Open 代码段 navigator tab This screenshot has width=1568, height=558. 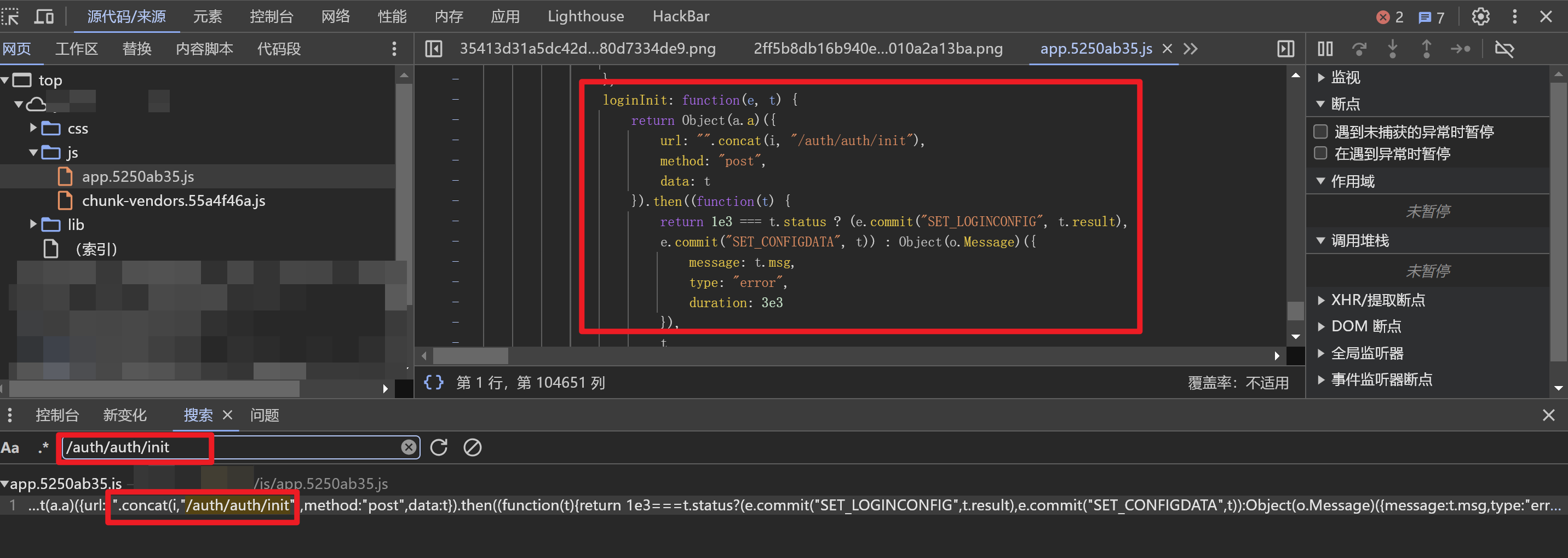[x=279, y=49]
